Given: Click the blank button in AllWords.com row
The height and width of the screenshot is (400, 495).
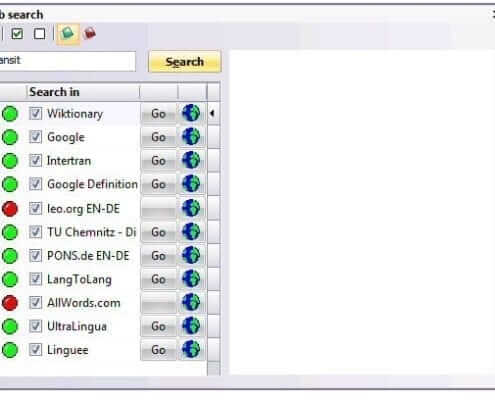Looking at the screenshot, I should [158, 303].
